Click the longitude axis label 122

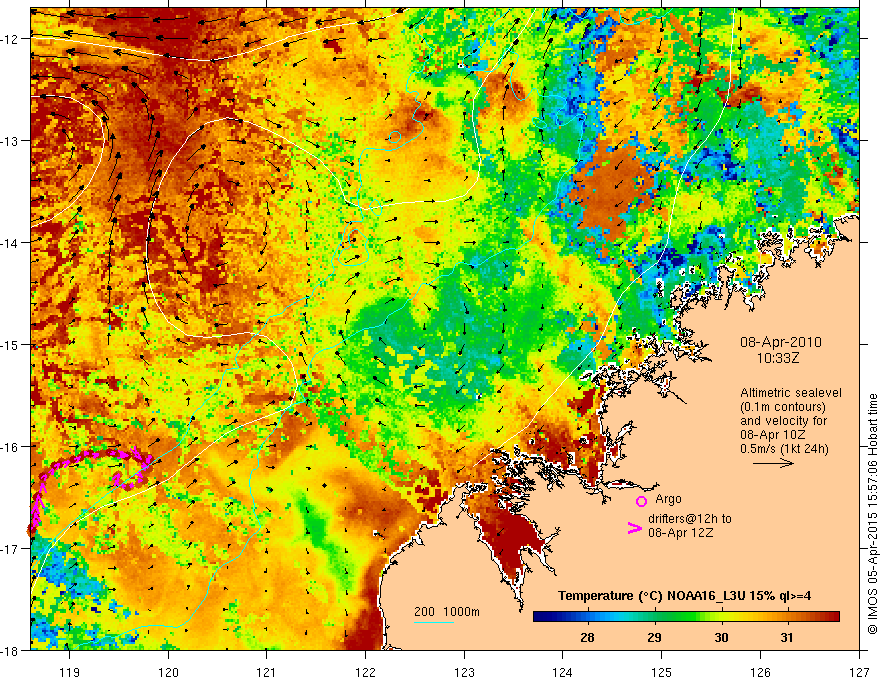pos(365,672)
